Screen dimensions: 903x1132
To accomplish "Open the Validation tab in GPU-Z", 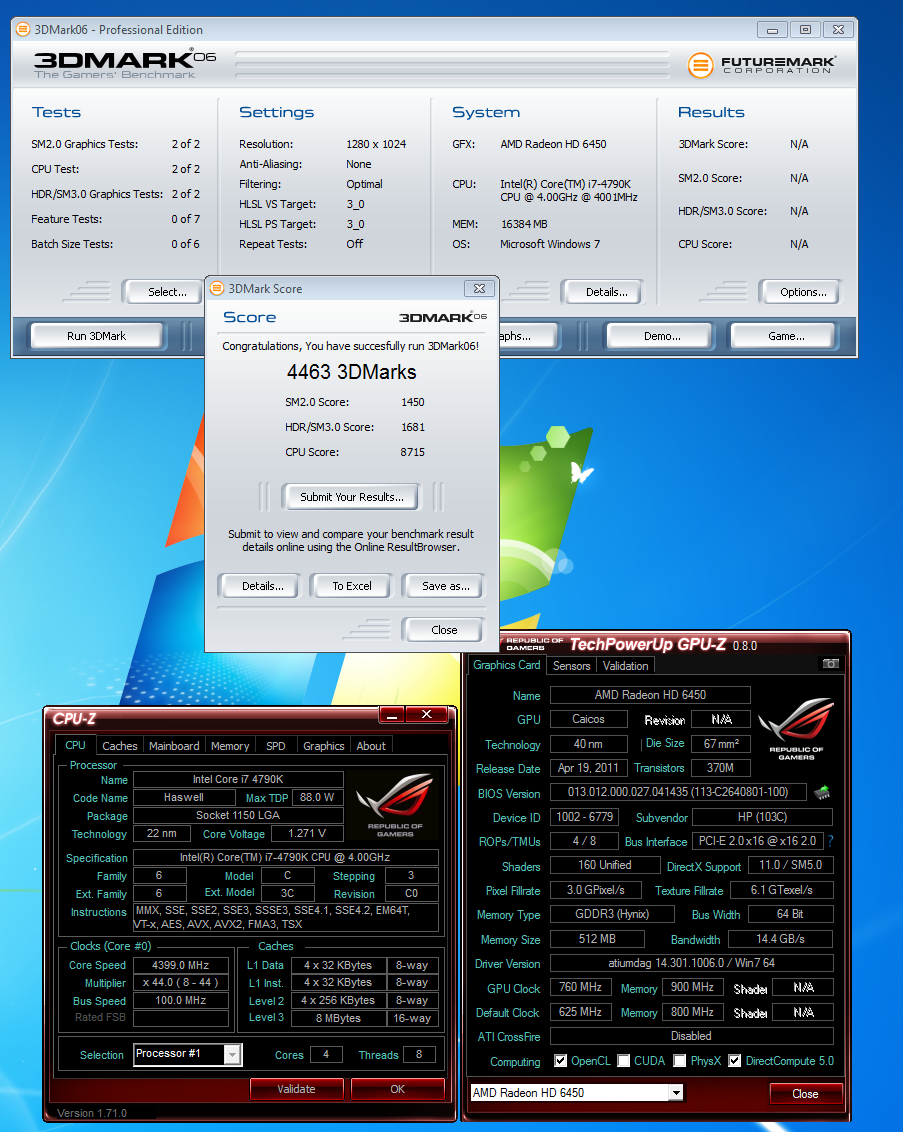I will (x=626, y=666).
